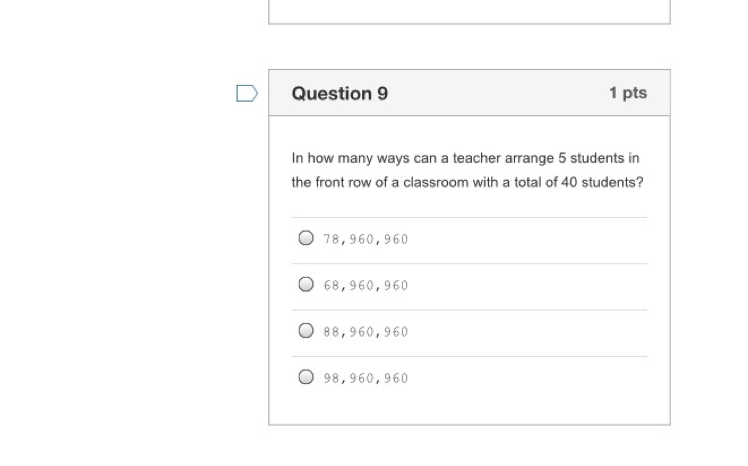Choose the 68,960,960 radio option
748x466 pixels.
[306, 285]
